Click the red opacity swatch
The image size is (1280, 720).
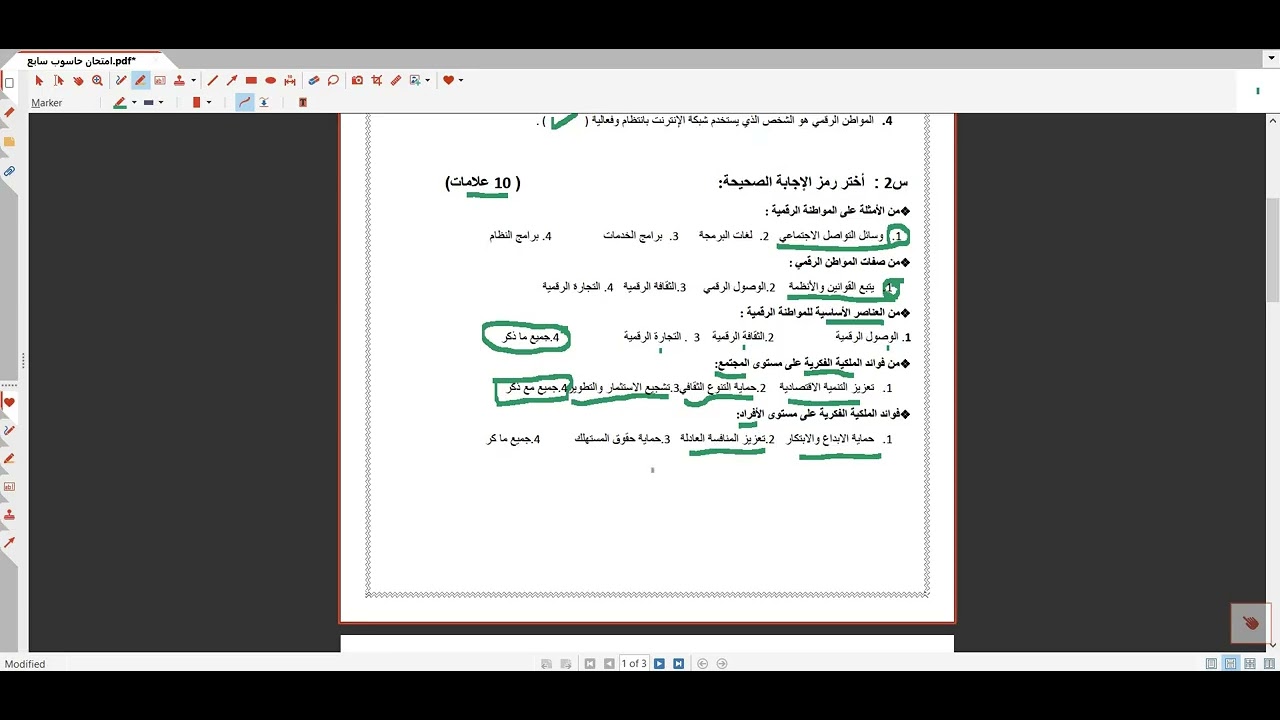pyautogui.click(x=197, y=103)
